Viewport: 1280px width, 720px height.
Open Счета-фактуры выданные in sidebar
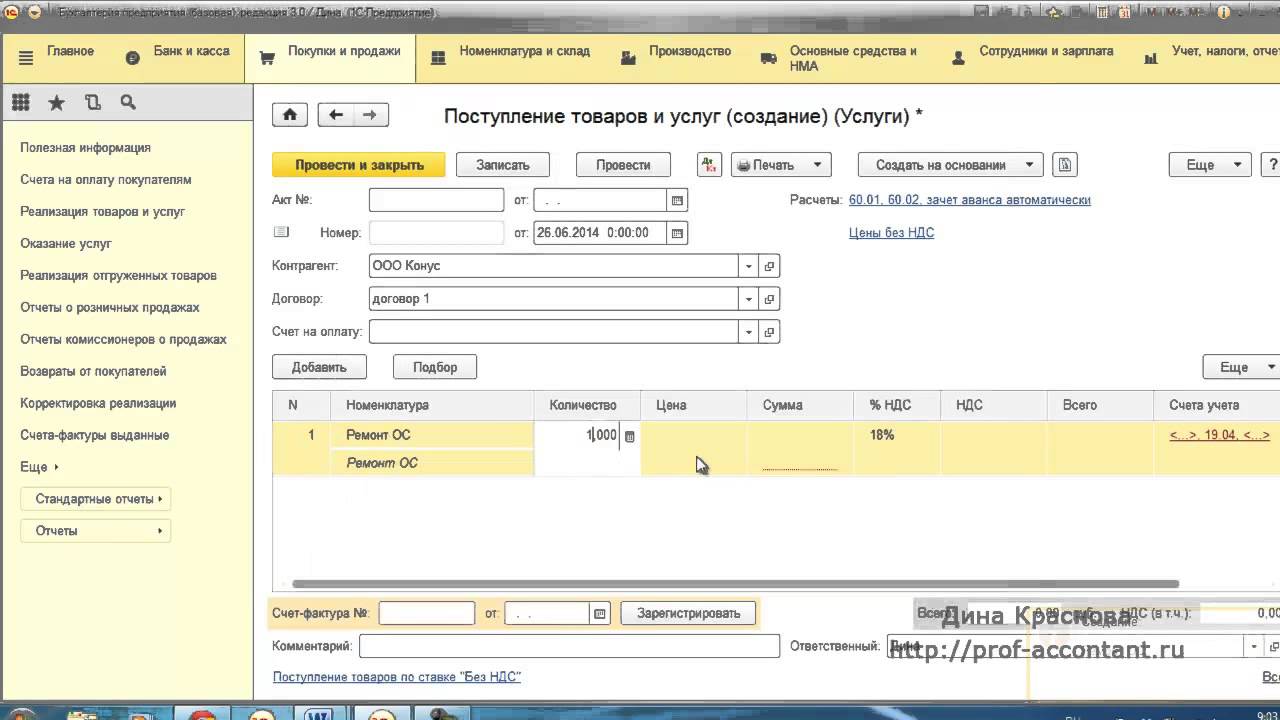click(95, 436)
